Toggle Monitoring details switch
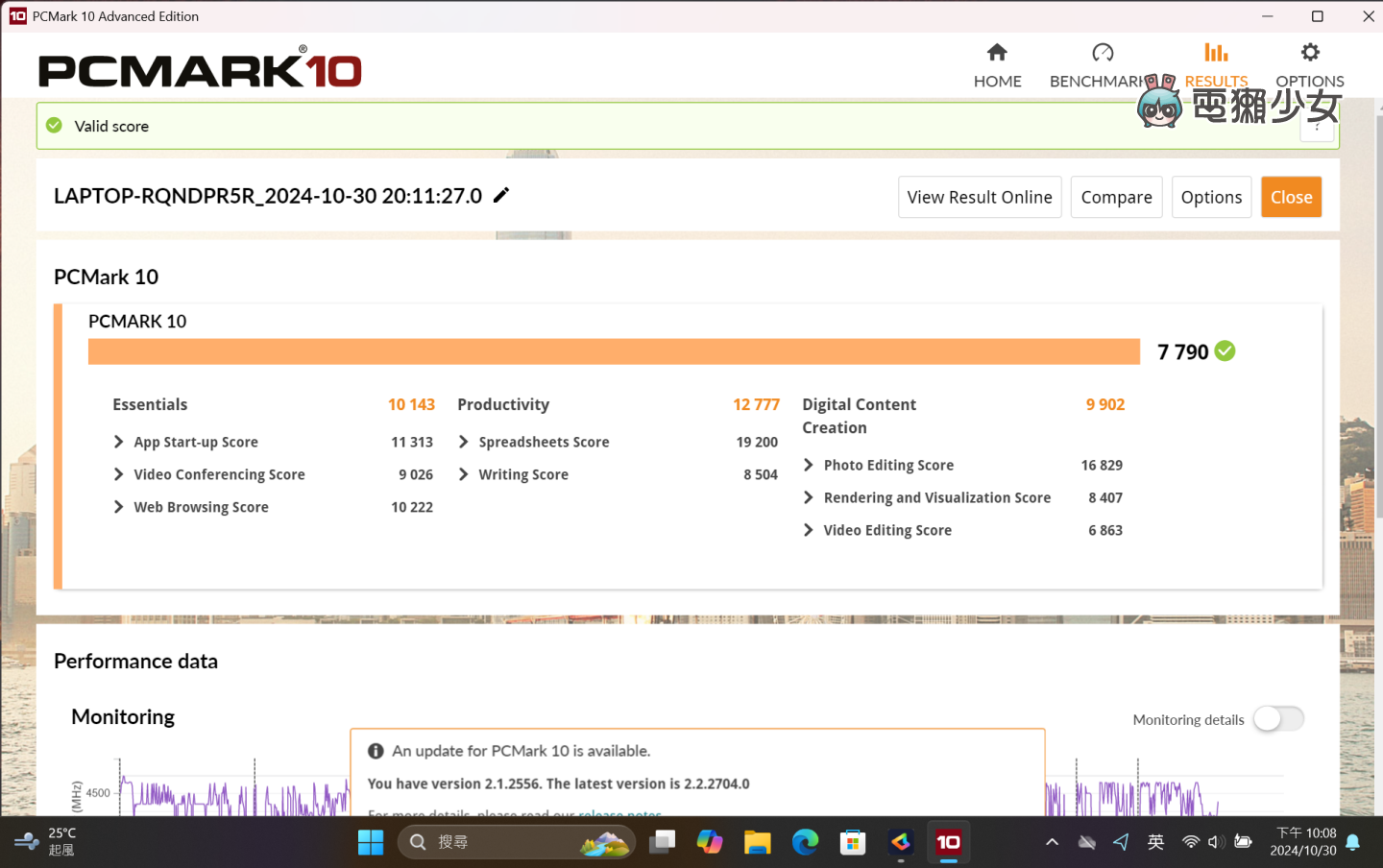 click(1278, 719)
